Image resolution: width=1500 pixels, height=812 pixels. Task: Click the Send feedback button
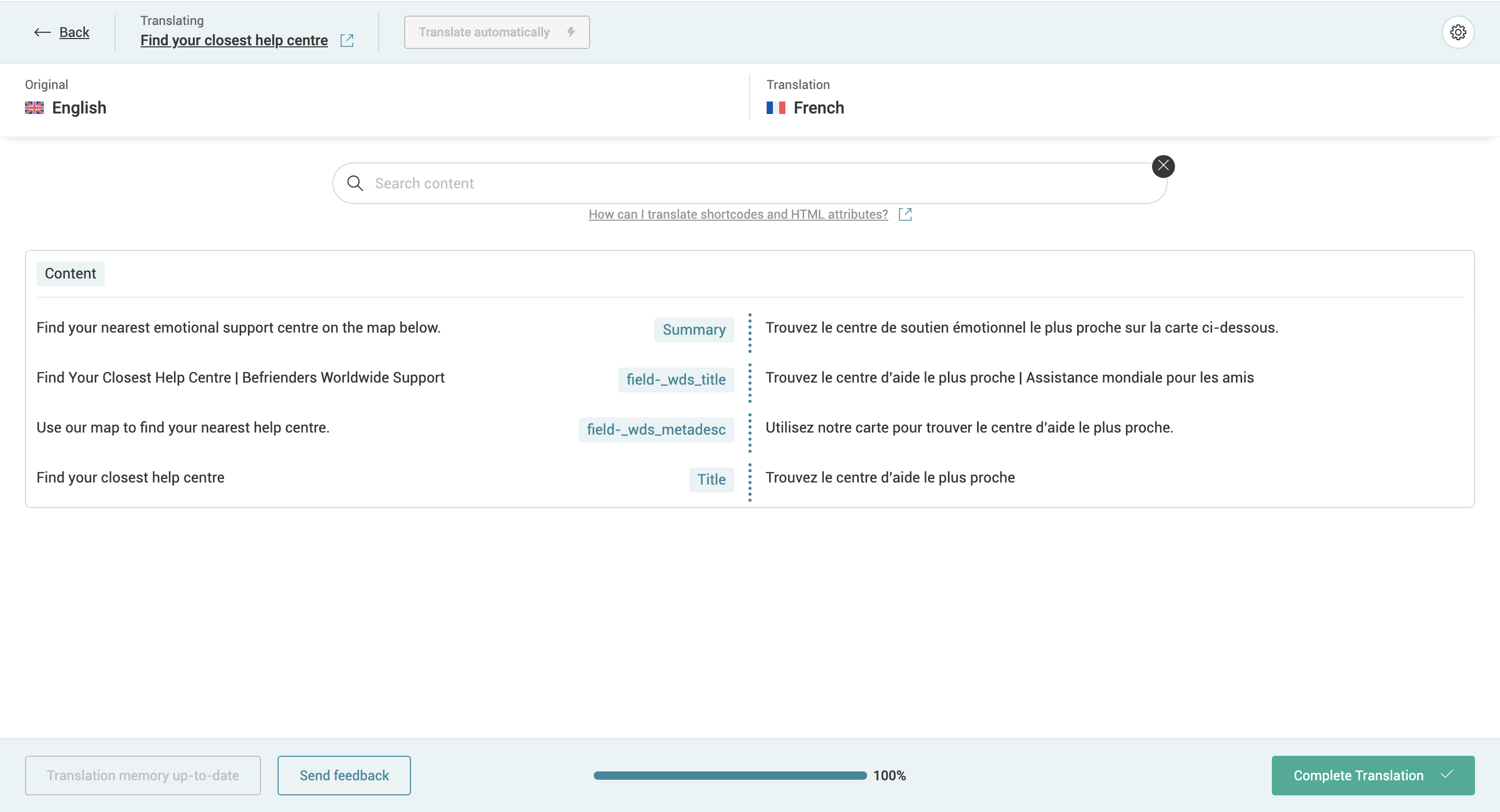coord(344,776)
